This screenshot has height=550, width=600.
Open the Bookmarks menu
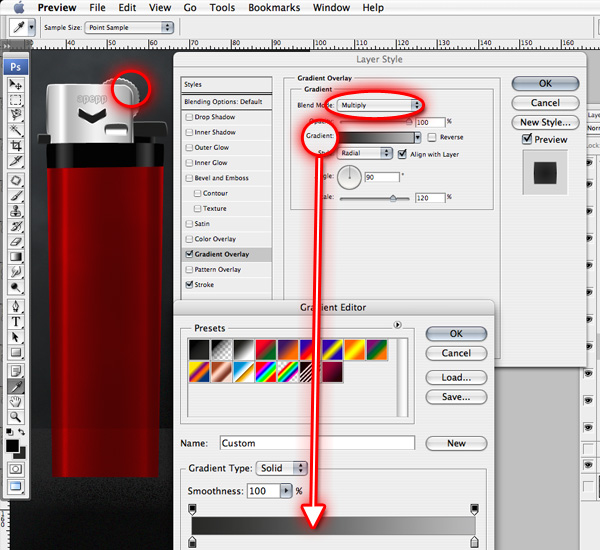click(273, 8)
